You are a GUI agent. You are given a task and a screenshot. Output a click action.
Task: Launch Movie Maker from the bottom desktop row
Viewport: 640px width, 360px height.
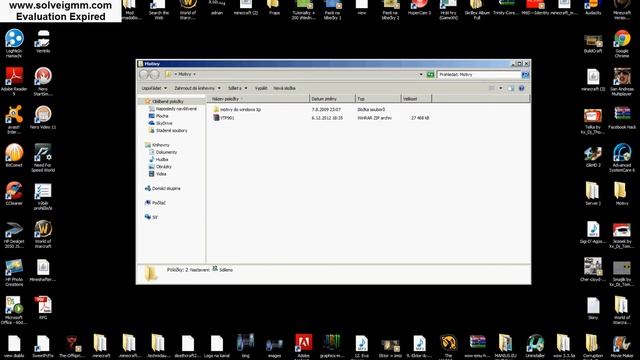[622, 346]
